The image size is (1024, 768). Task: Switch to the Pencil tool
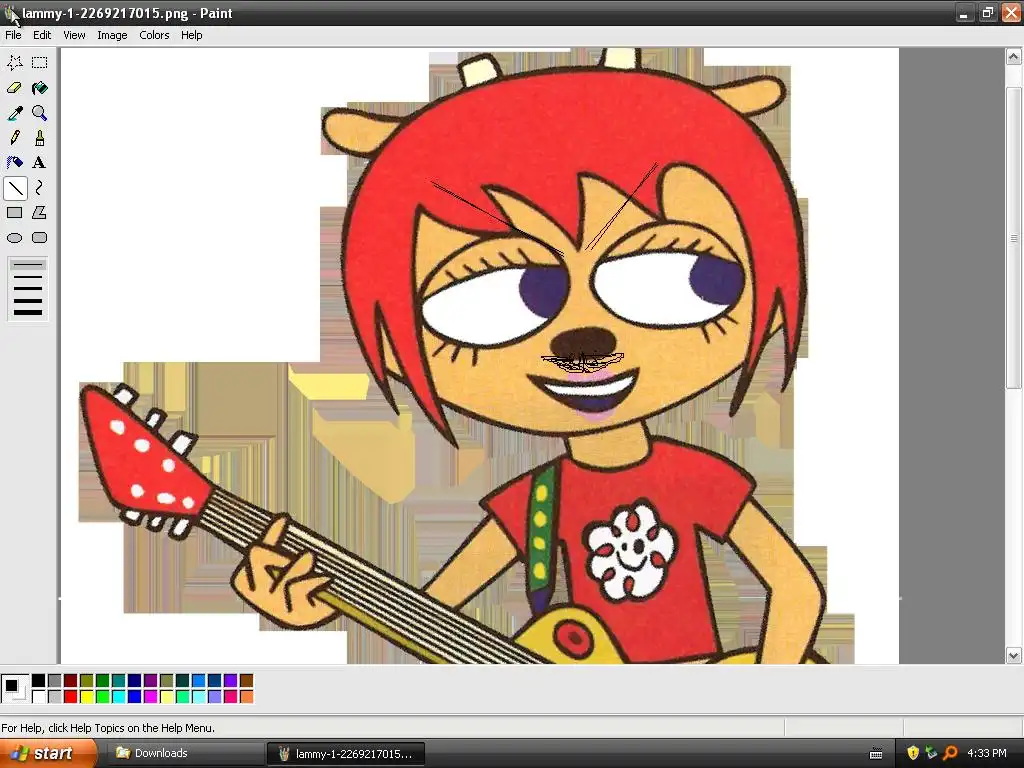(14, 138)
